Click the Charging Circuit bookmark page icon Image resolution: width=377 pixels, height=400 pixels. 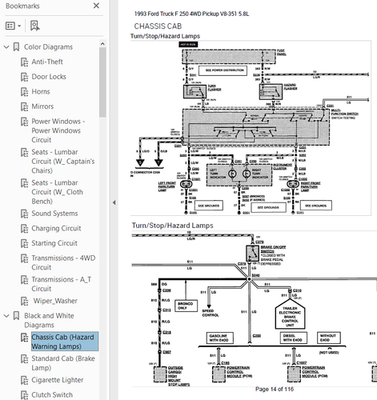pyautogui.click(x=24, y=229)
